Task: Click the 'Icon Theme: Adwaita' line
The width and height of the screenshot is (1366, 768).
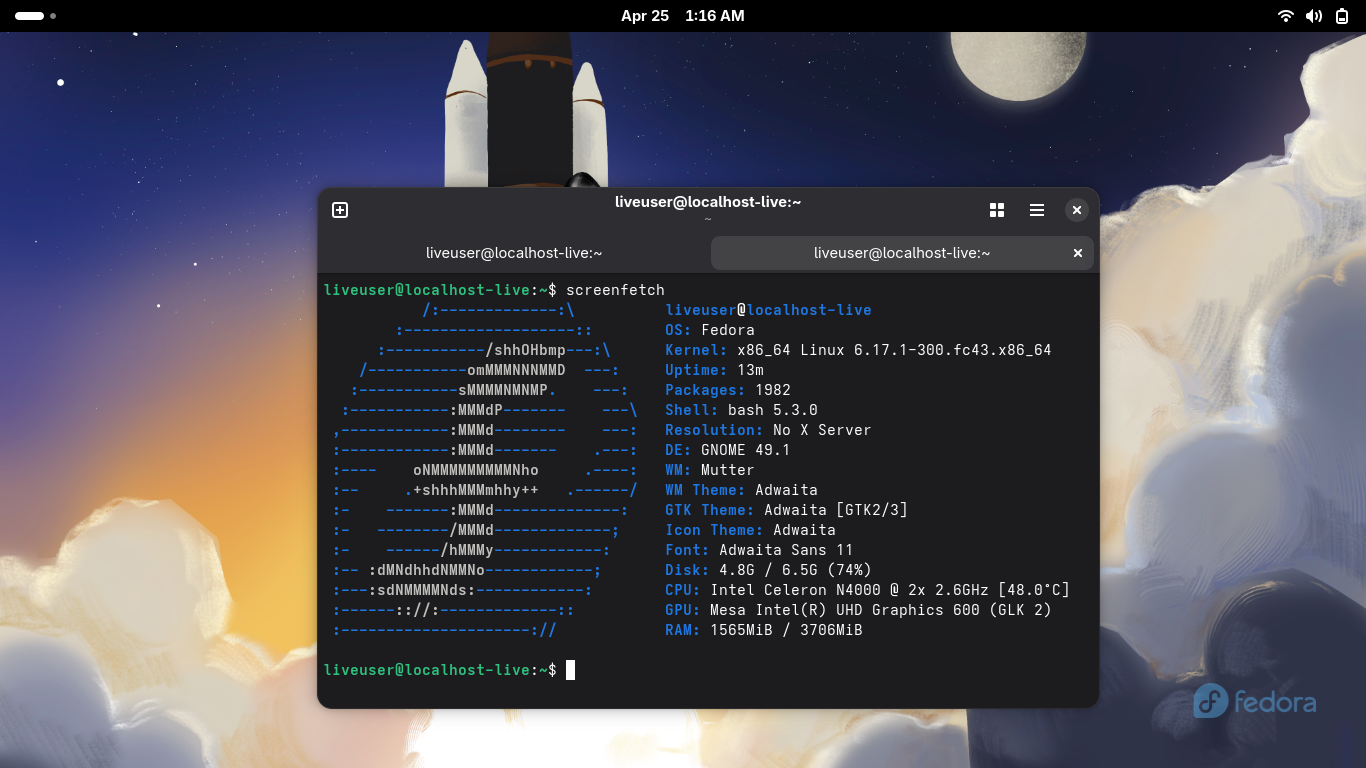Action: click(750, 530)
